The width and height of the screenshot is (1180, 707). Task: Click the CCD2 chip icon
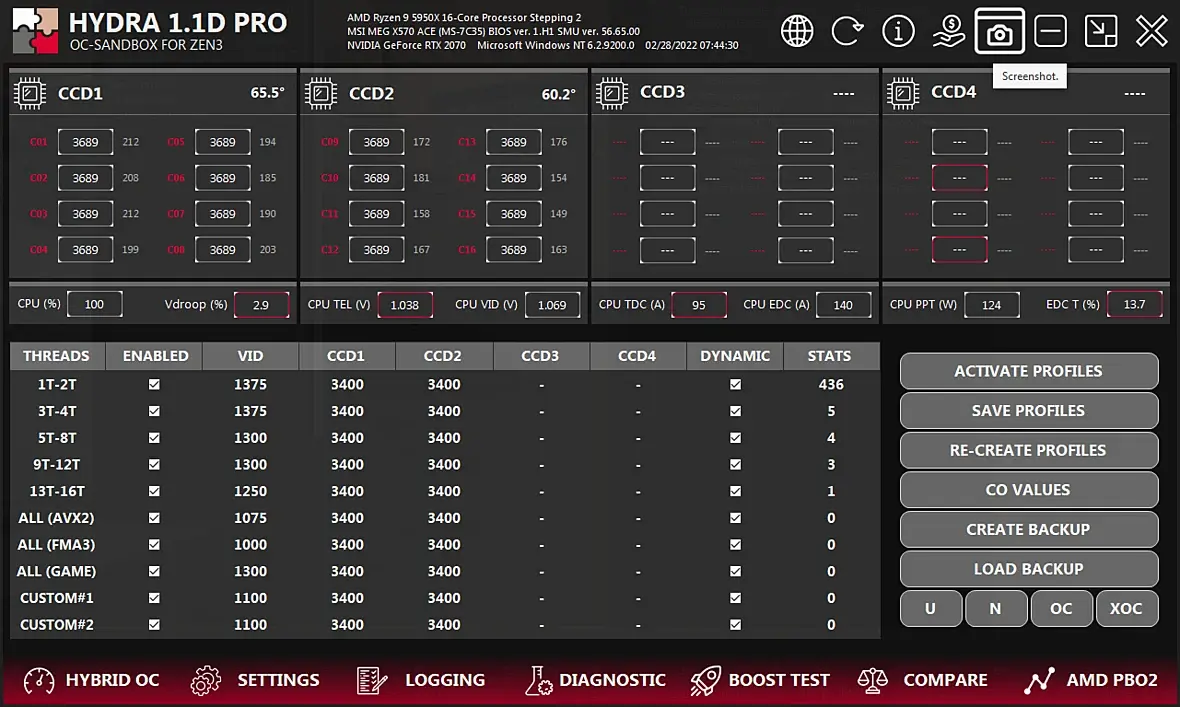[x=321, y=93]
